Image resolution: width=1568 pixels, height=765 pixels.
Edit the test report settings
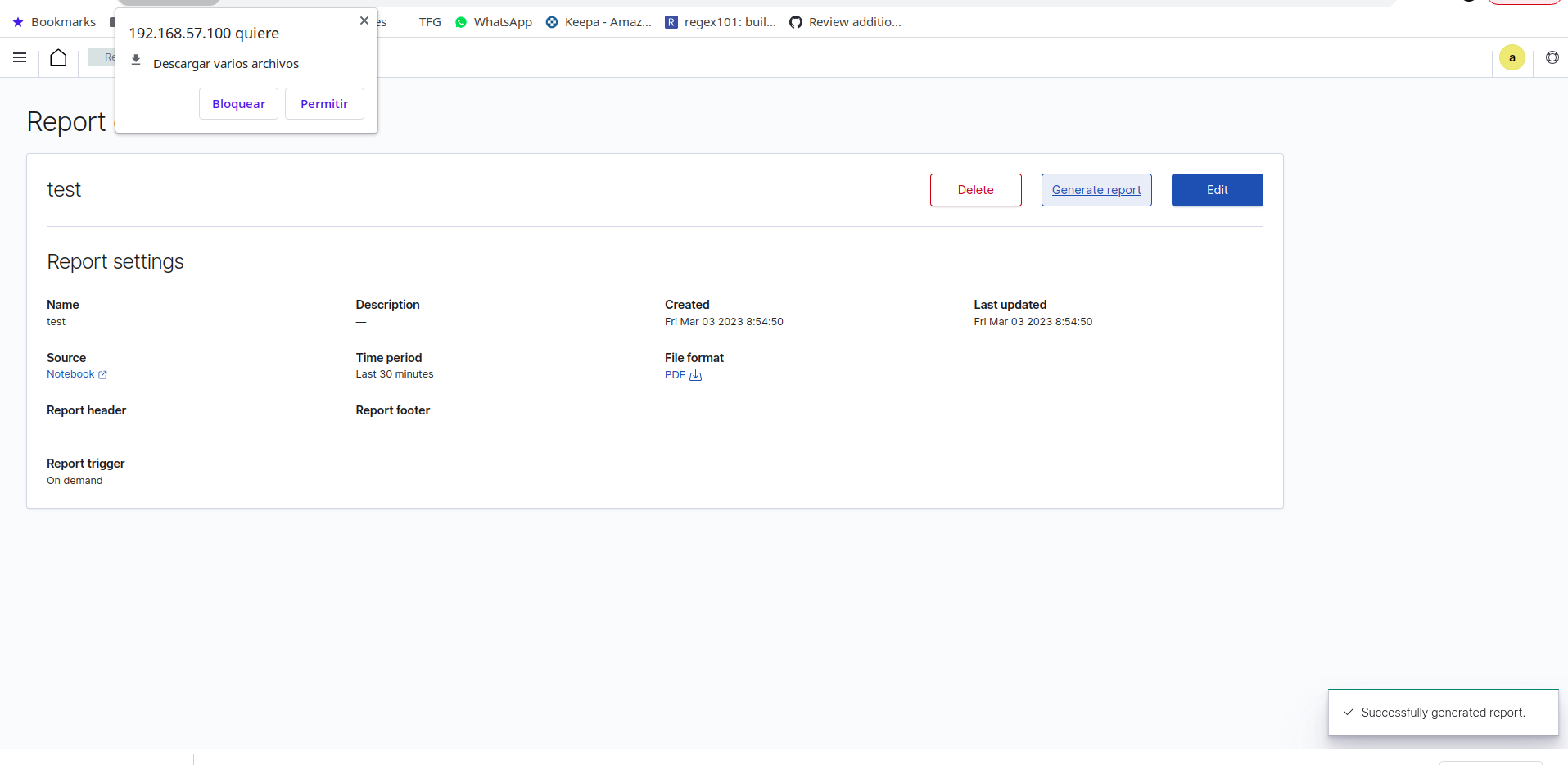1217,189
